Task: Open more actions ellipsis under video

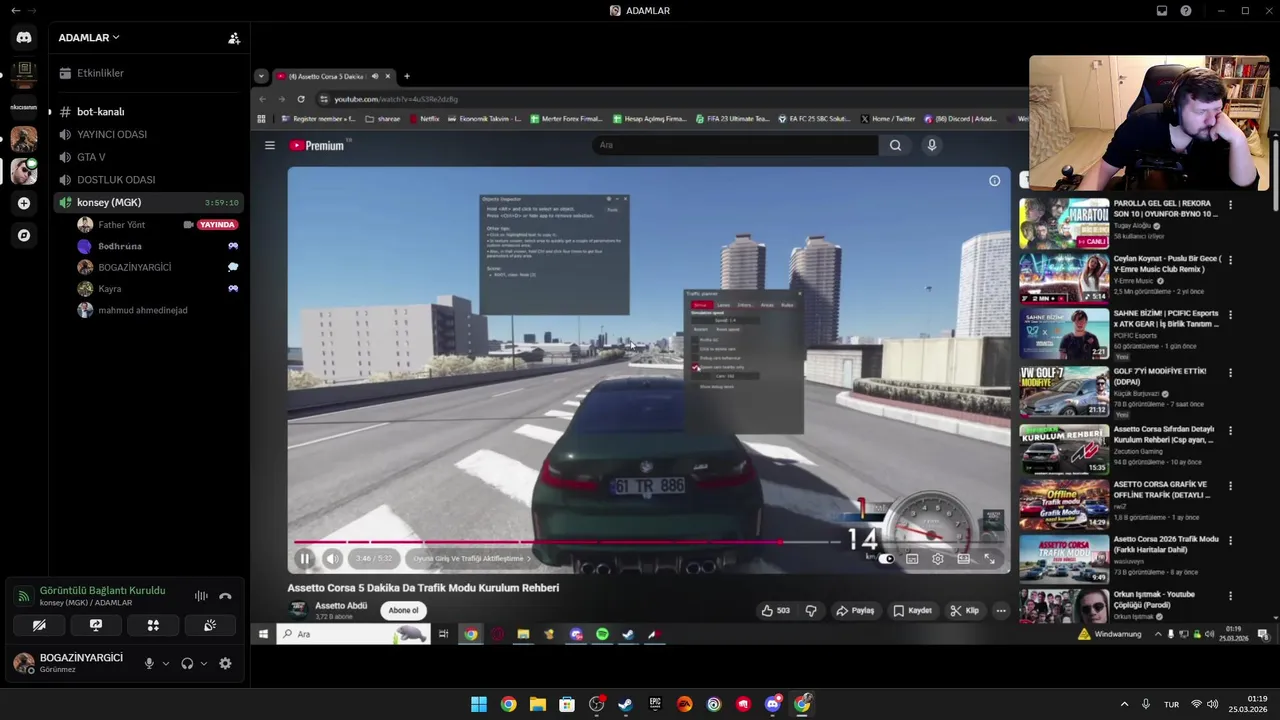Action: pyautogui.click(x=1000, y=610)
